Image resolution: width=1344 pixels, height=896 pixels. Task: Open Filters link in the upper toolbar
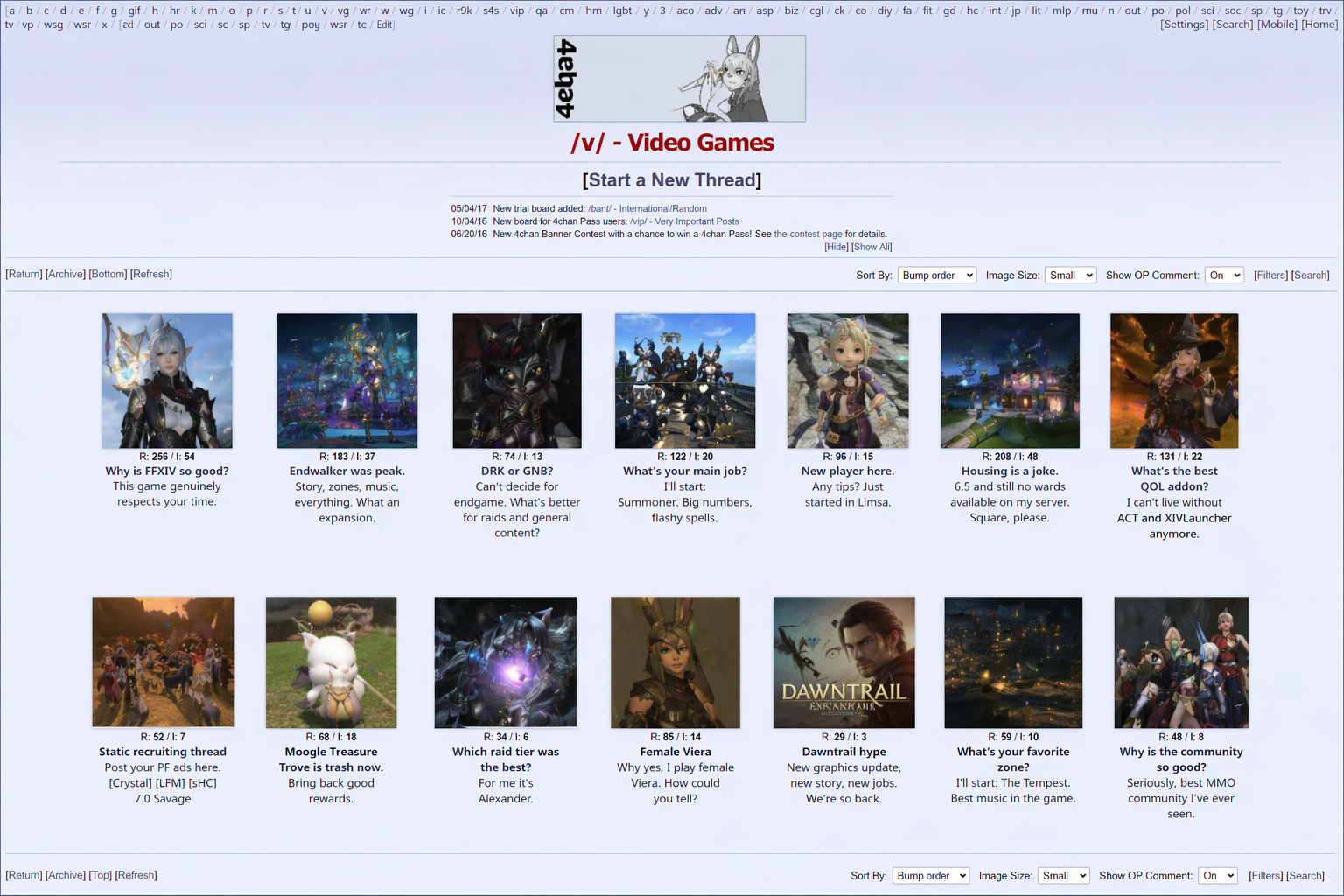pos(1270,275)
